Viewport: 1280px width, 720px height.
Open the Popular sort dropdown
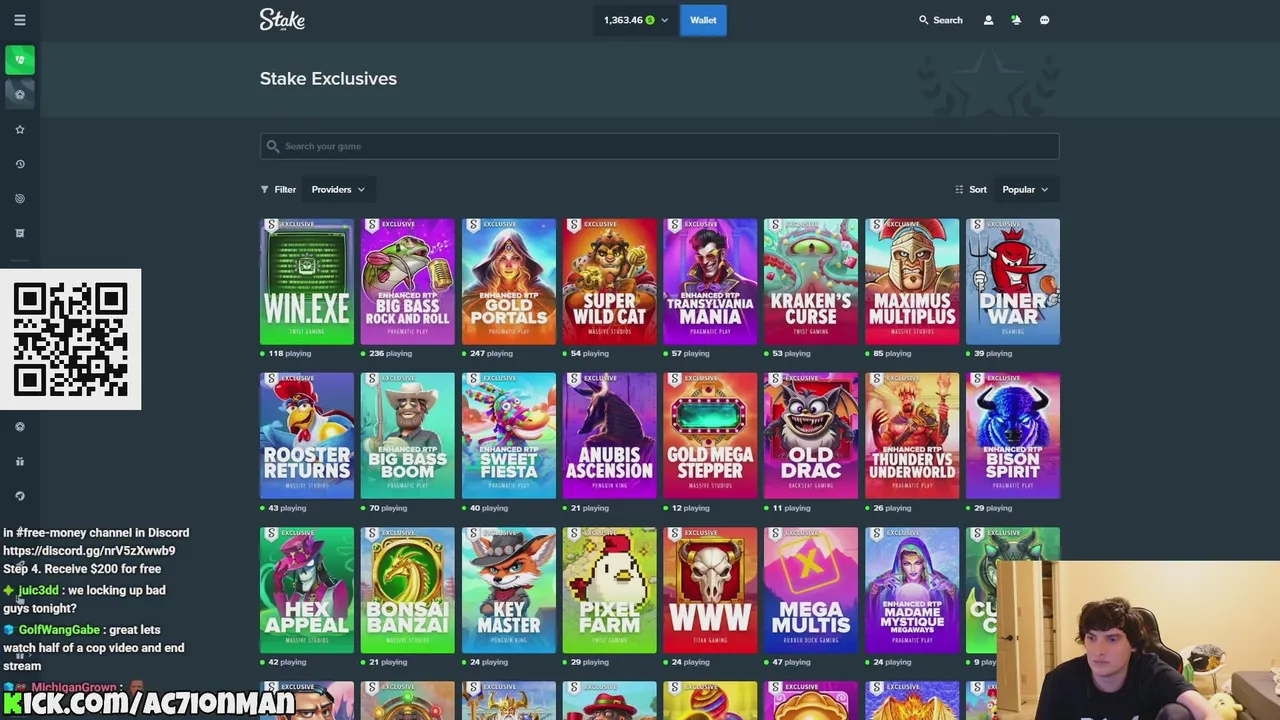click(1025, 189)
